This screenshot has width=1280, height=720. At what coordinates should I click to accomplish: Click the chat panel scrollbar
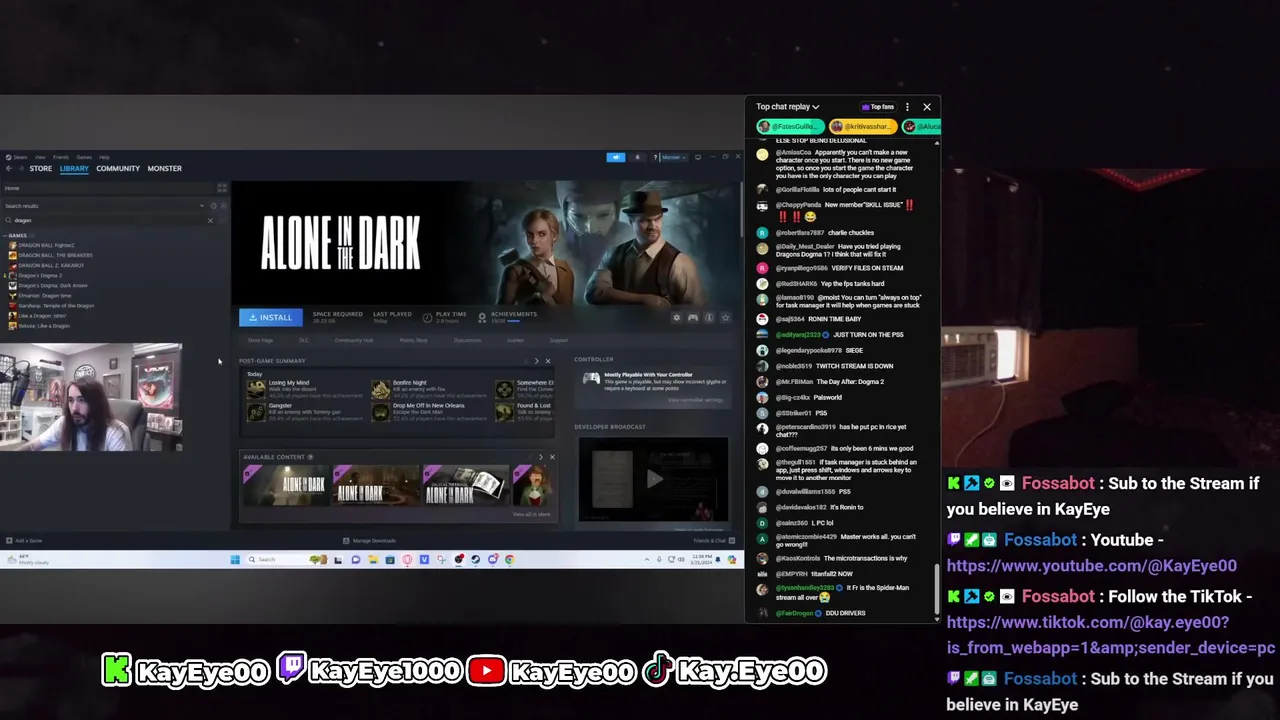(937, 591)
